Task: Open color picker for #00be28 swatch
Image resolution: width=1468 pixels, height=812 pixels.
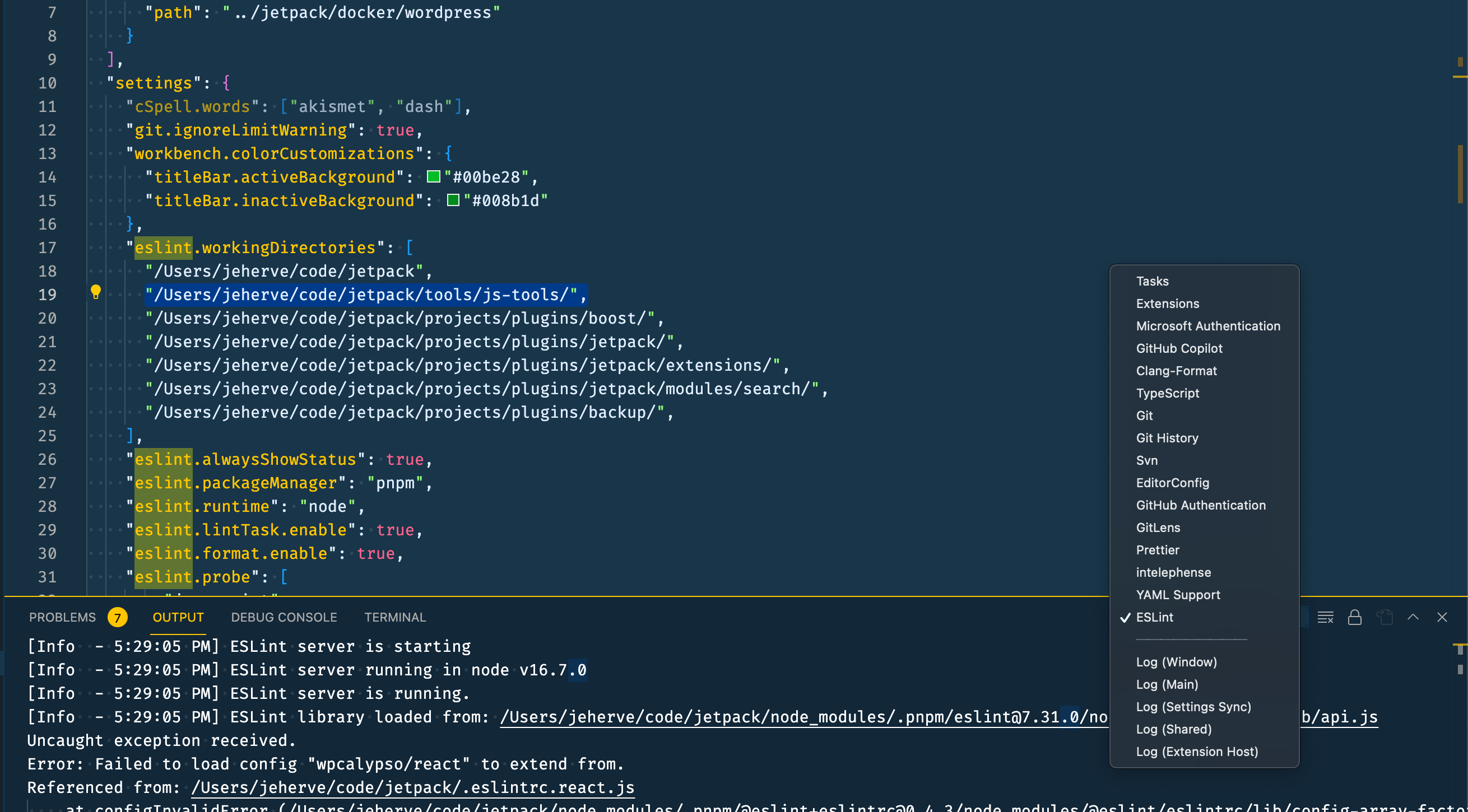Action: 434,177
